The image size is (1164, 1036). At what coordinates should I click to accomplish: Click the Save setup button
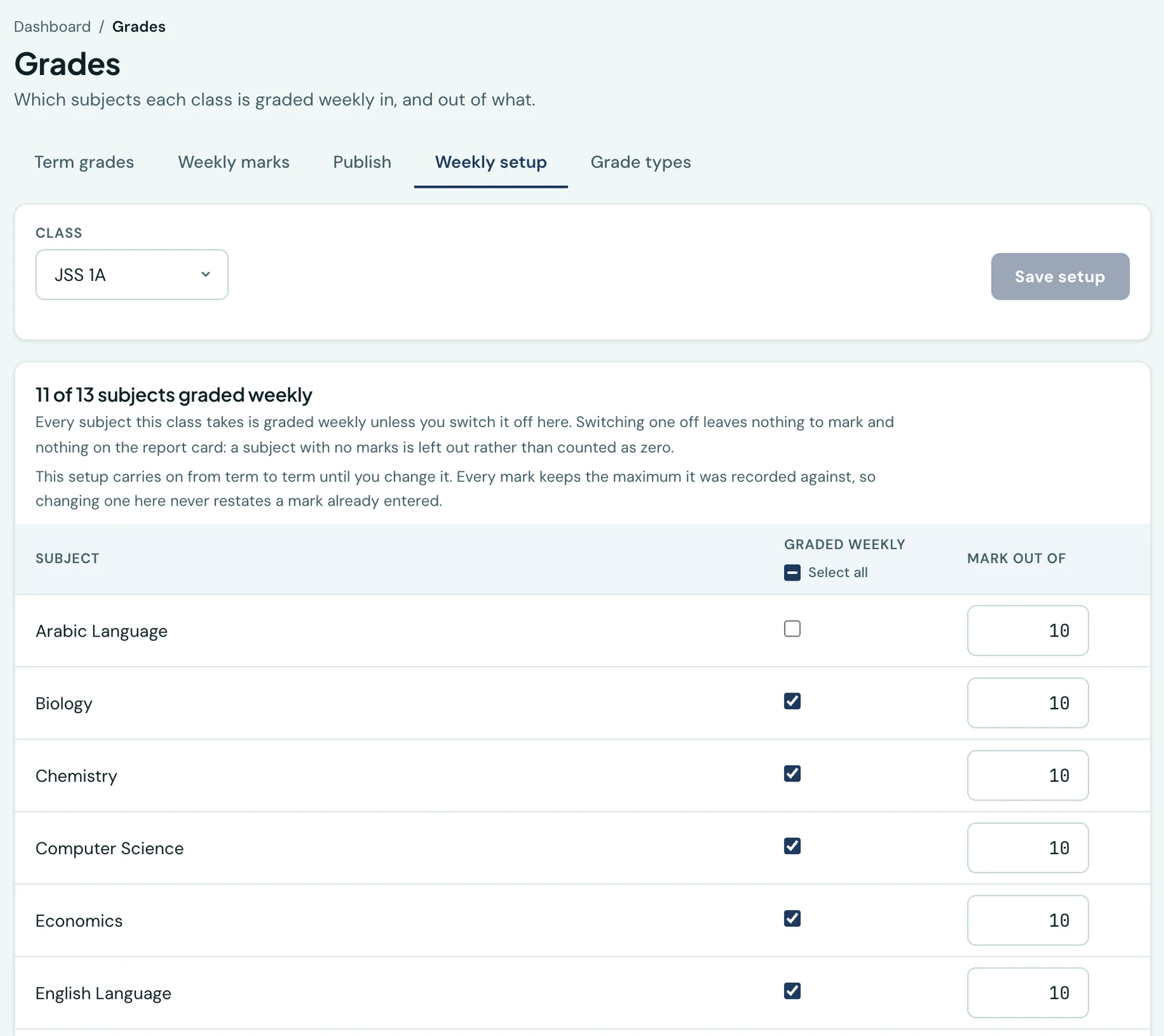(1060, 276)
